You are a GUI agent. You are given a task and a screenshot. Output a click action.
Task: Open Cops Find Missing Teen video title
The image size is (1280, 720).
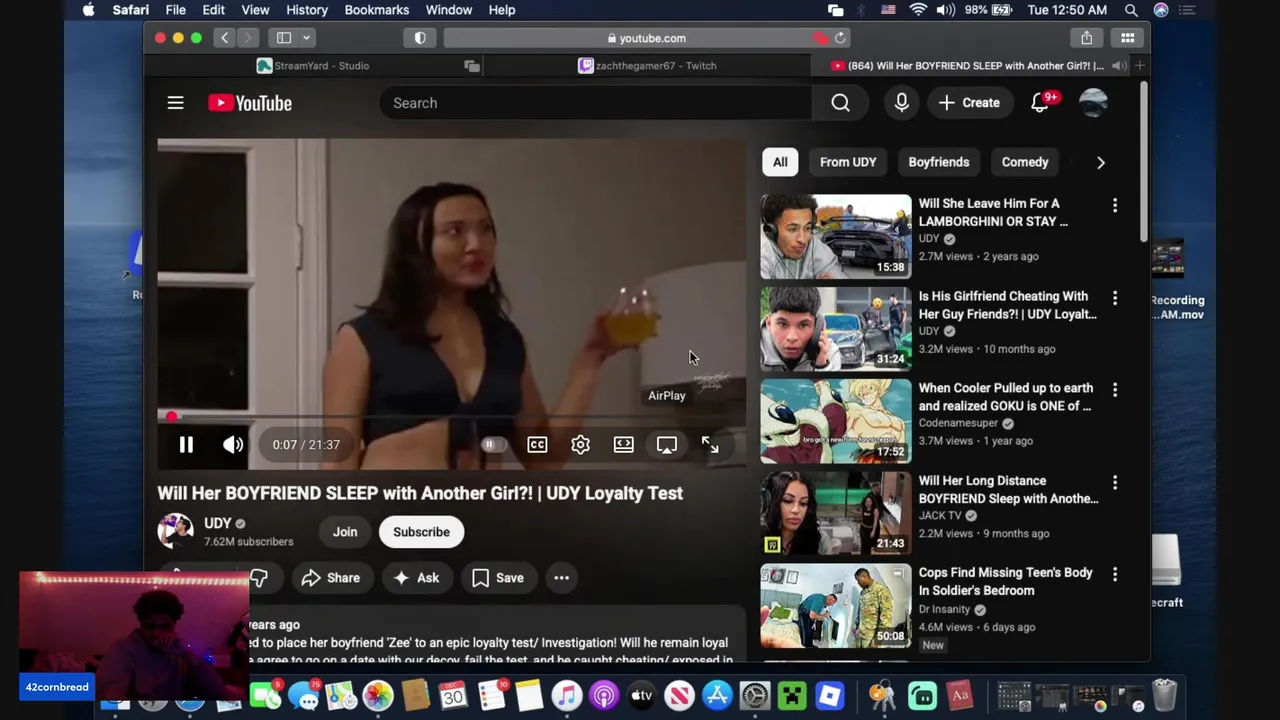click(x=1005, y=581)
